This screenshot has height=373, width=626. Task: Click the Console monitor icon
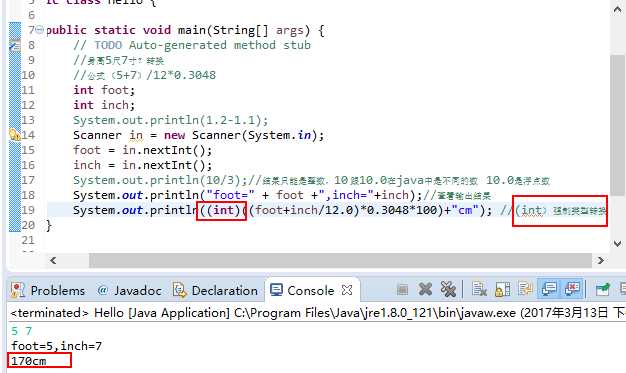276,290
